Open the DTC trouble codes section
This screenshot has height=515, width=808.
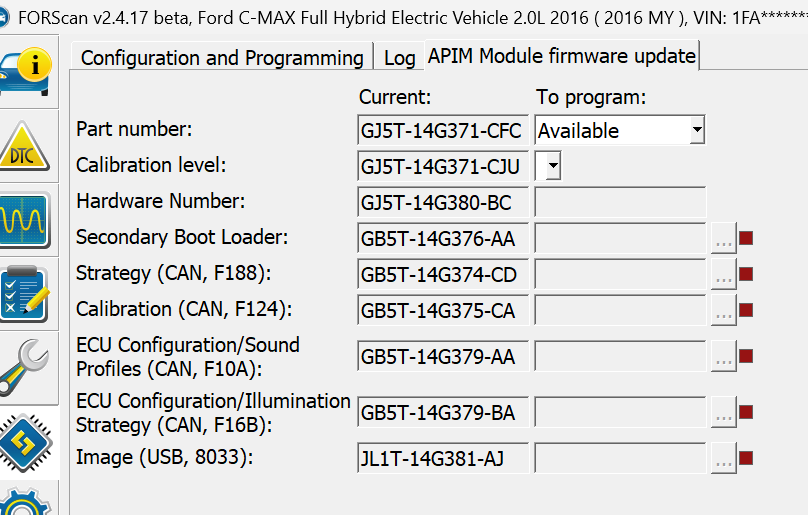pos(24,147)
